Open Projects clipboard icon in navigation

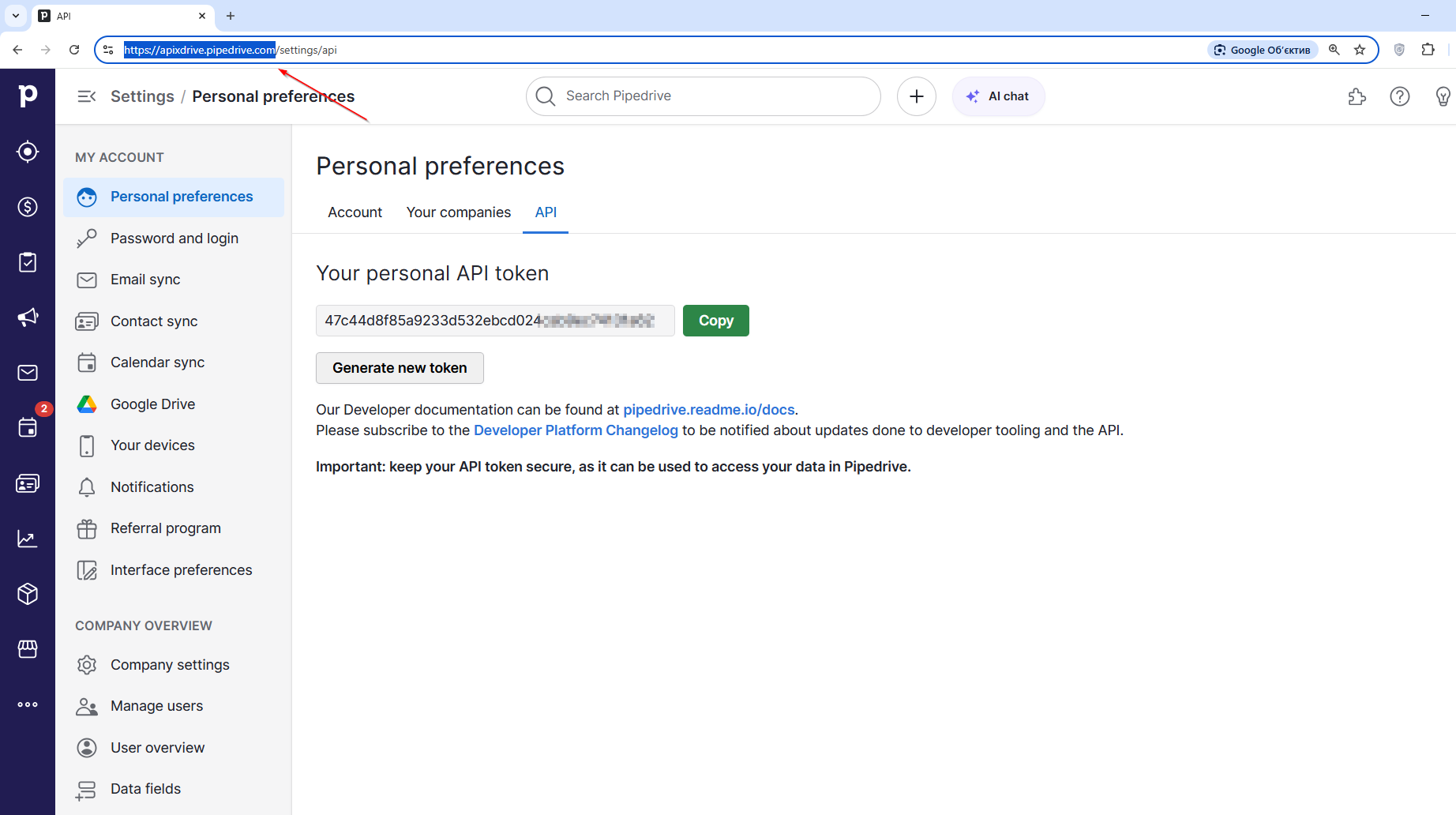click(x=28, y=262)
